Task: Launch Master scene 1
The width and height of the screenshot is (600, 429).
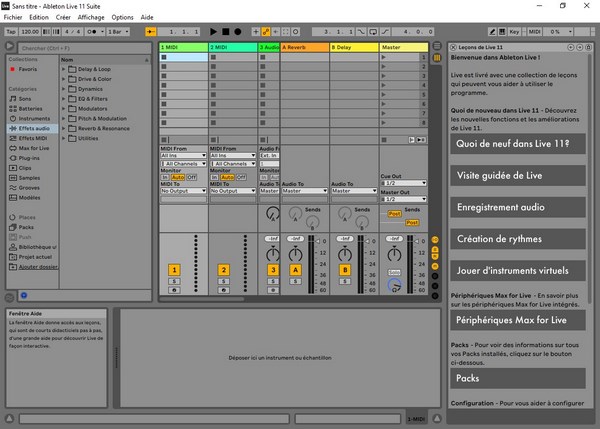Action: 383,57
